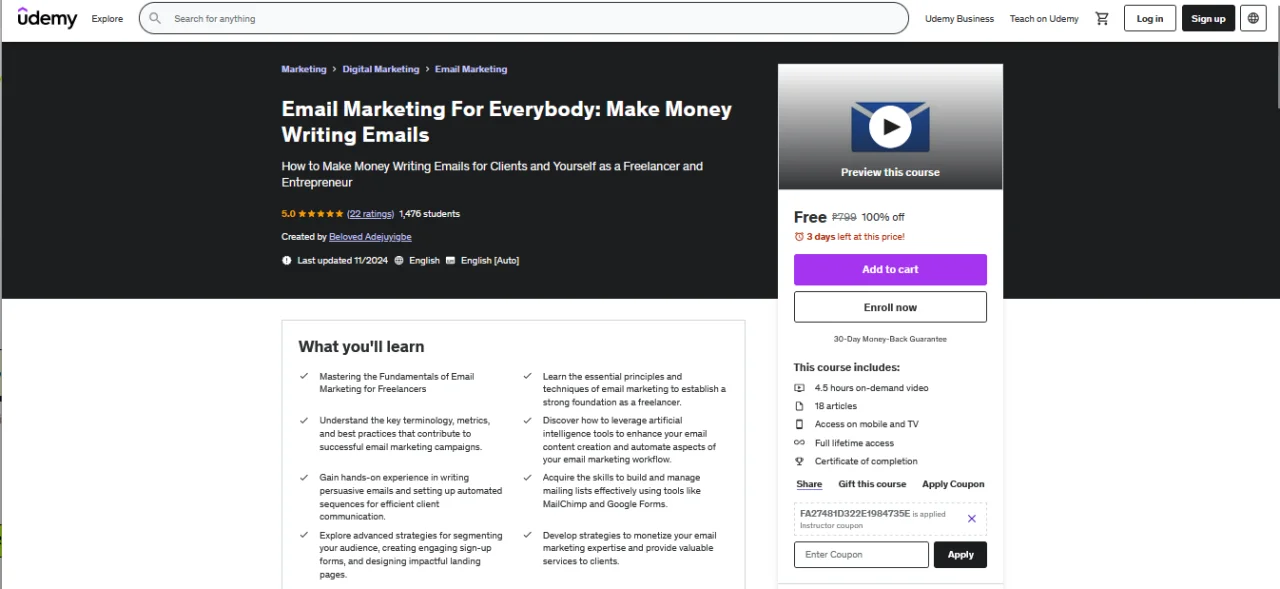Click the Enroll now button

pos(890,307)
